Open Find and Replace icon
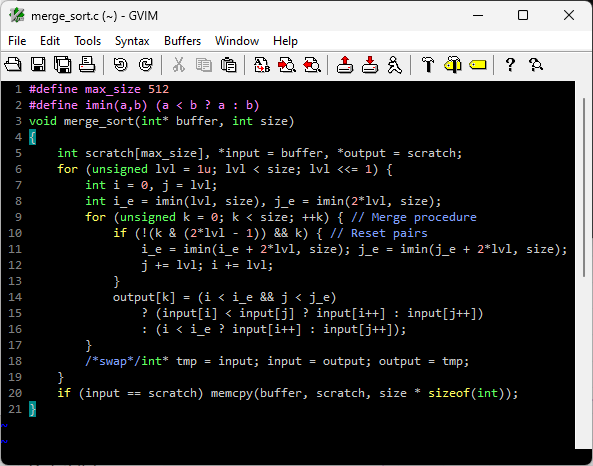Image resolution: width=593 pixels, height=466 pixels. point(262,64)
